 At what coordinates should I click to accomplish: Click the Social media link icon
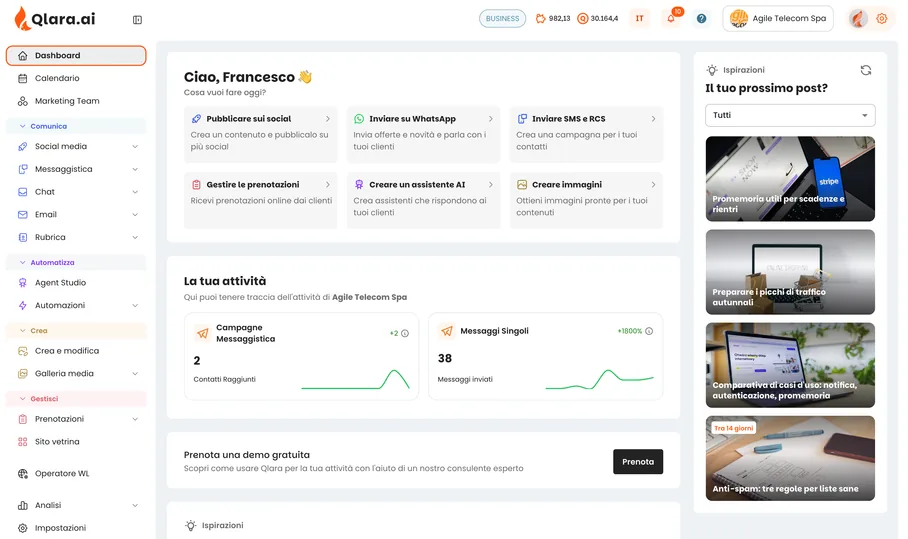[23, 146]
